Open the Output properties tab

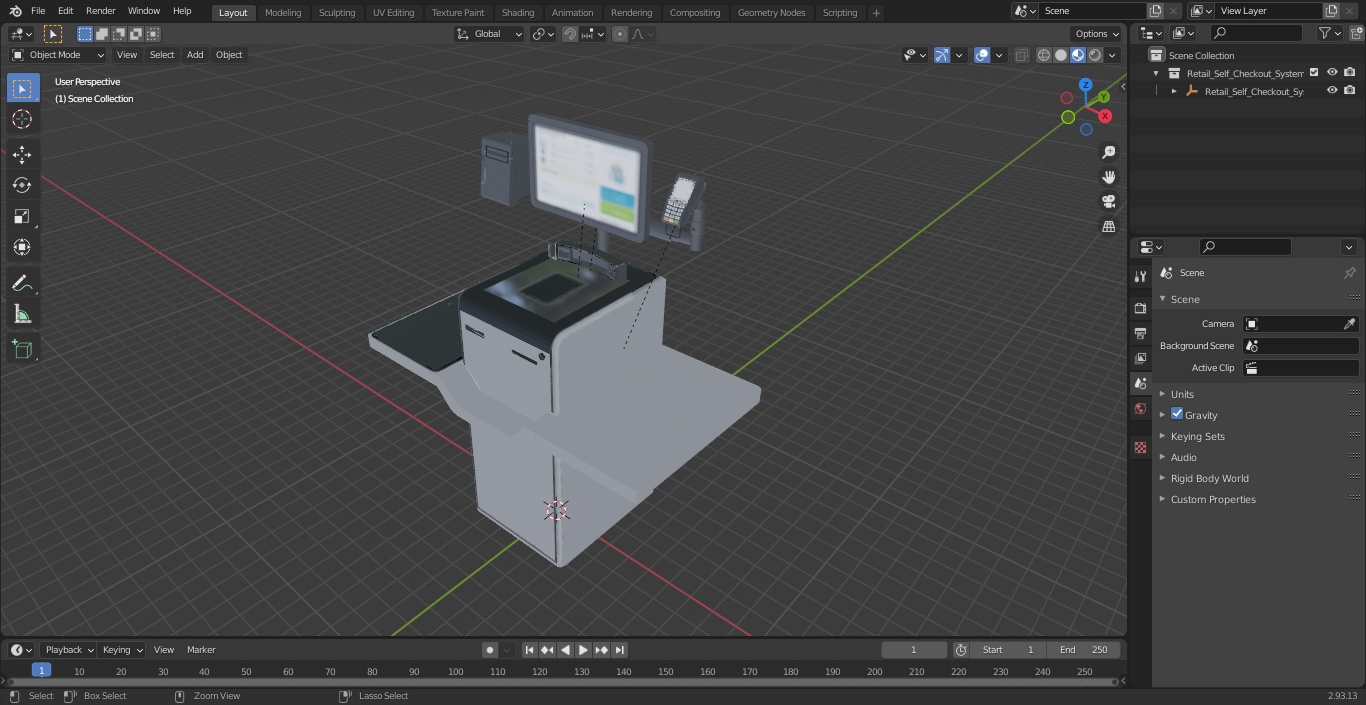click(x=1140, y=333)
